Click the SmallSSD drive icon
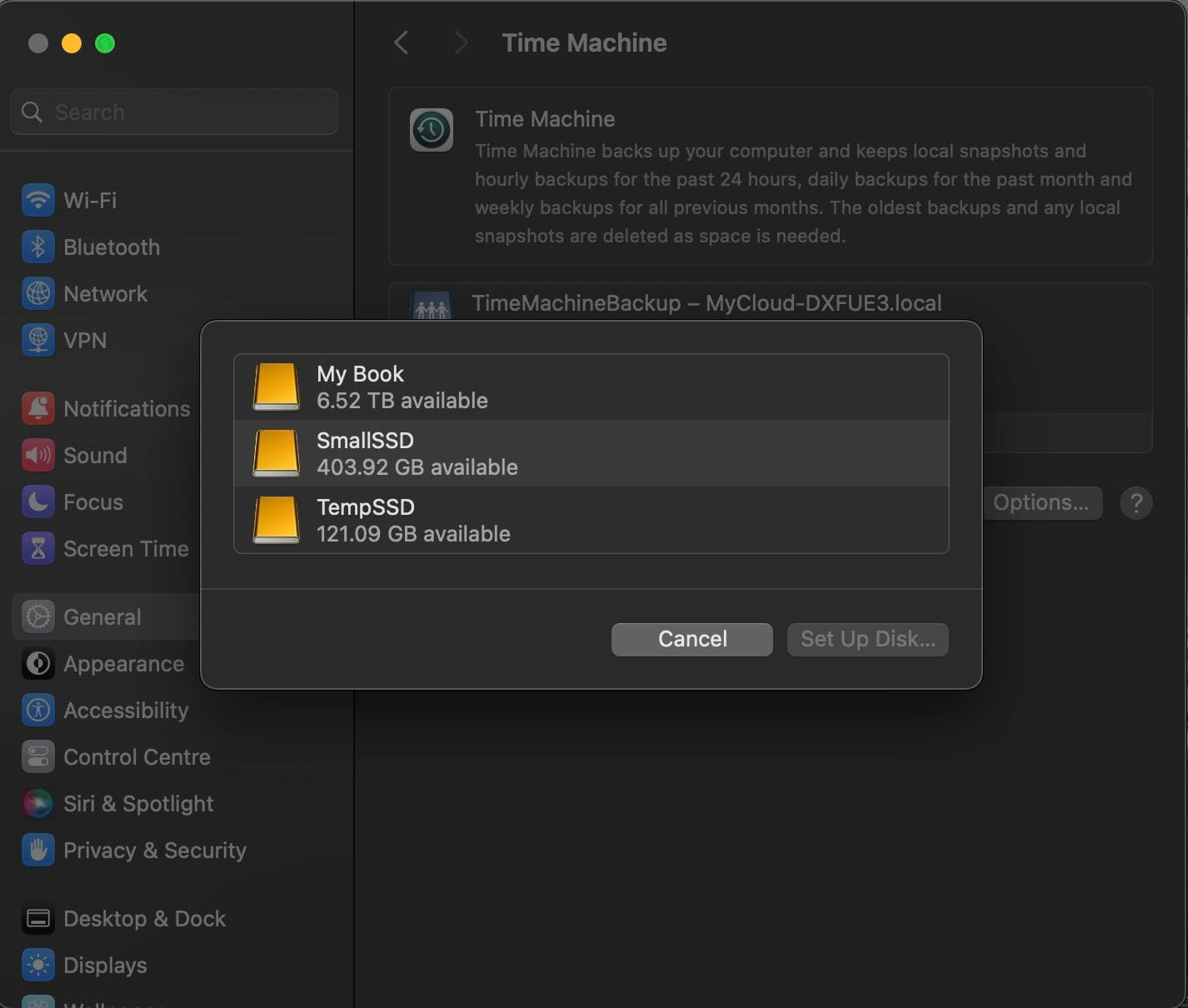The width and height of the screenshot is (1188, 1008). (x=276, y=453)
